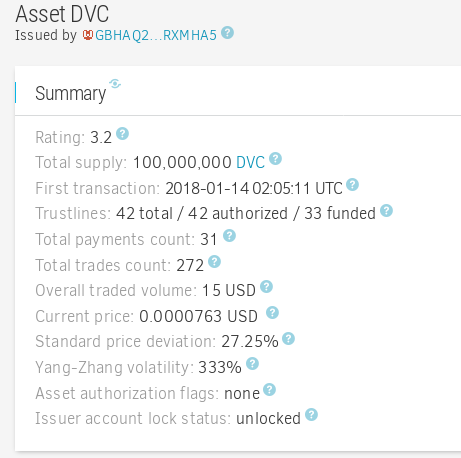The width and height of the screenshot is (461, 458).
Task: Click Total payments count help icon
Action: [229, 236]
